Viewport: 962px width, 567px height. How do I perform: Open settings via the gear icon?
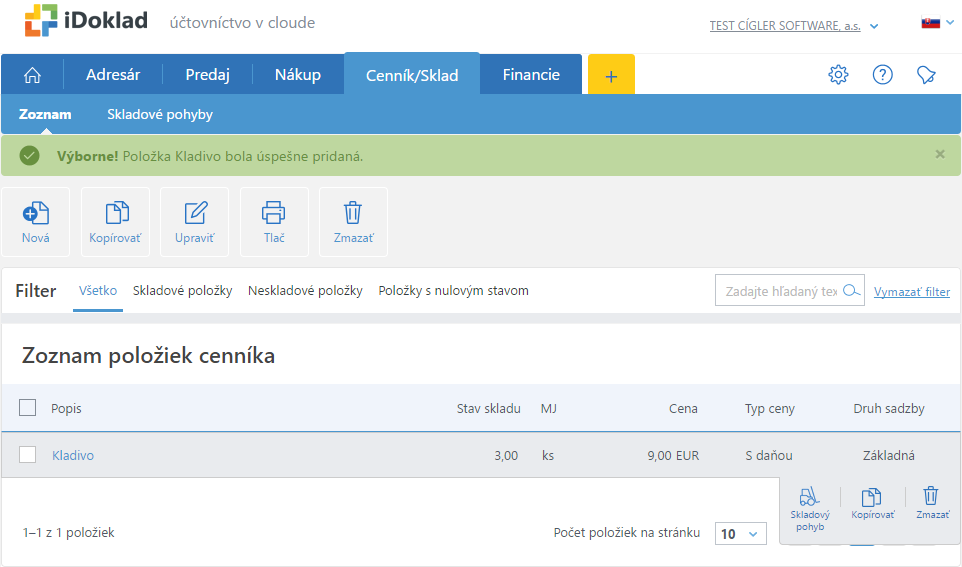838,75
